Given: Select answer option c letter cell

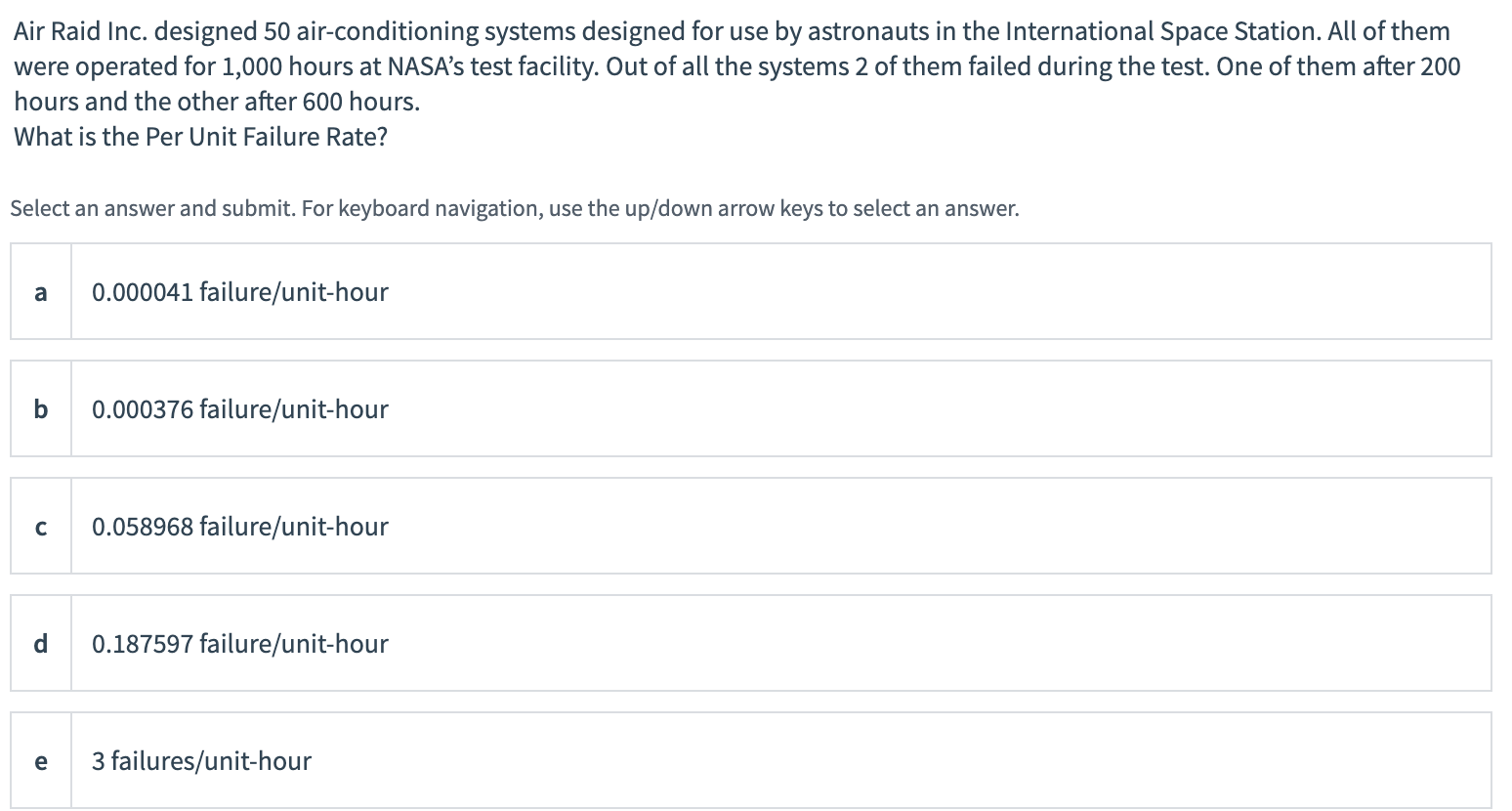Looking at the screenshot, I should [x=40, y=527].
